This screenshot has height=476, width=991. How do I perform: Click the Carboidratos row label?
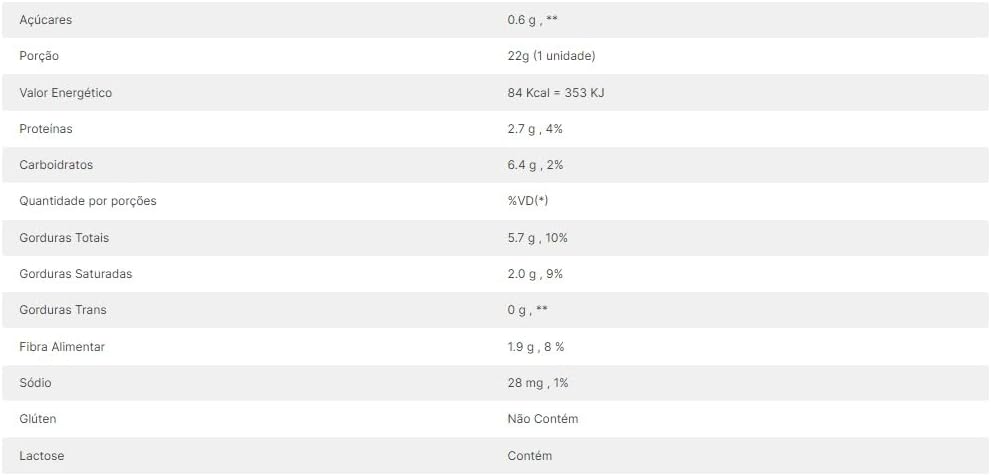56,165
